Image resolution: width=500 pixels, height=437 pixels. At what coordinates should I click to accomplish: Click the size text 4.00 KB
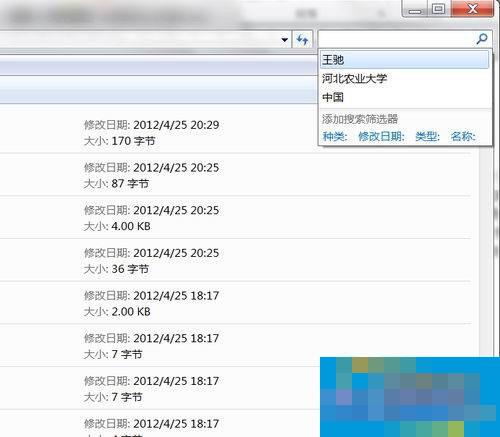tap(131, 226)
